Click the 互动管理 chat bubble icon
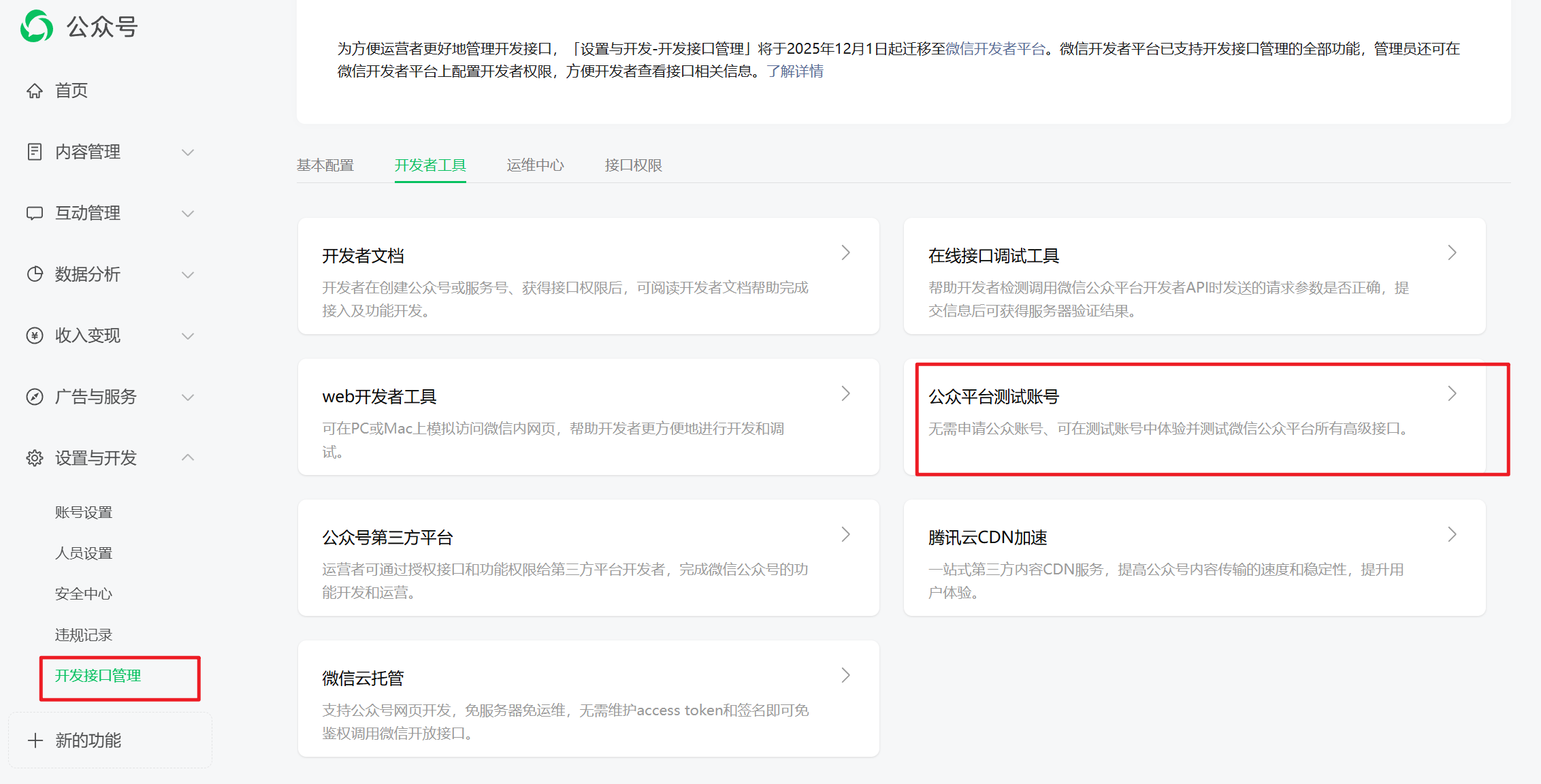Screen dimensions: 1541x784 click(x=35, y=213)
